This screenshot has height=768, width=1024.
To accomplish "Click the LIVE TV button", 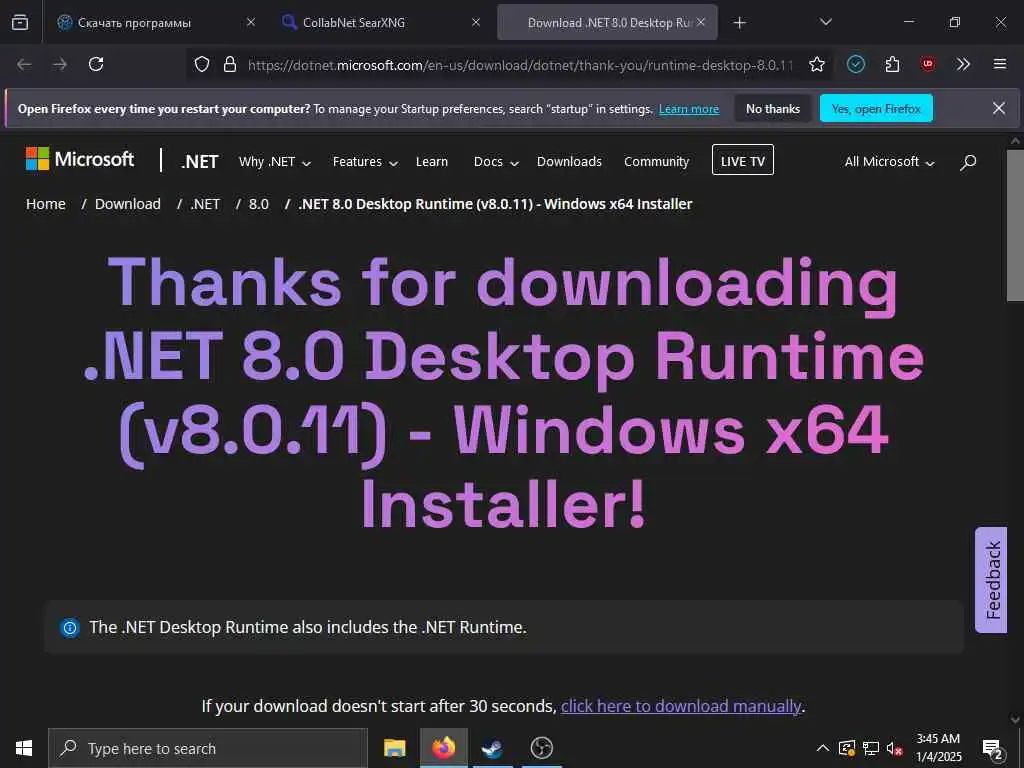I will point(743,161).
